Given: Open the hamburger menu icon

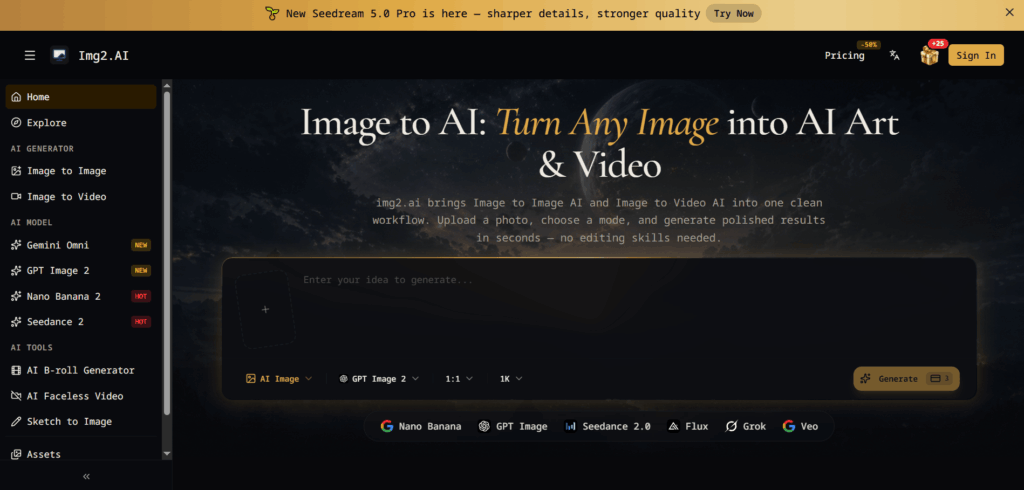Looking at the screenshot, I should pyautogui.click(x=30, y=56).
